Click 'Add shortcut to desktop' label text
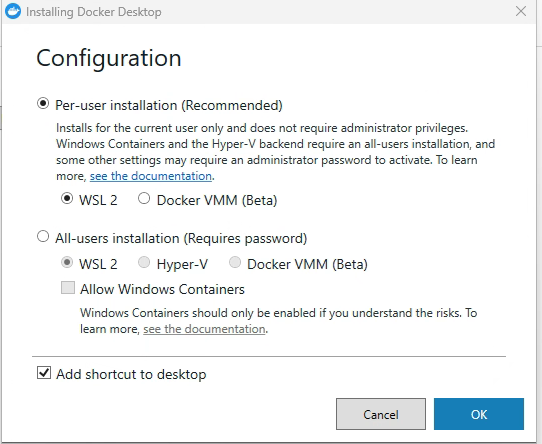 point(131,374)
